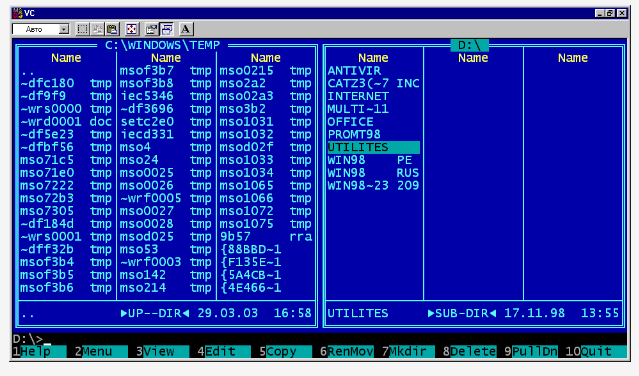The height and width of the screenshot is (376, 639).
Task: Select file msod025 tmp
Action: (166, 237)
